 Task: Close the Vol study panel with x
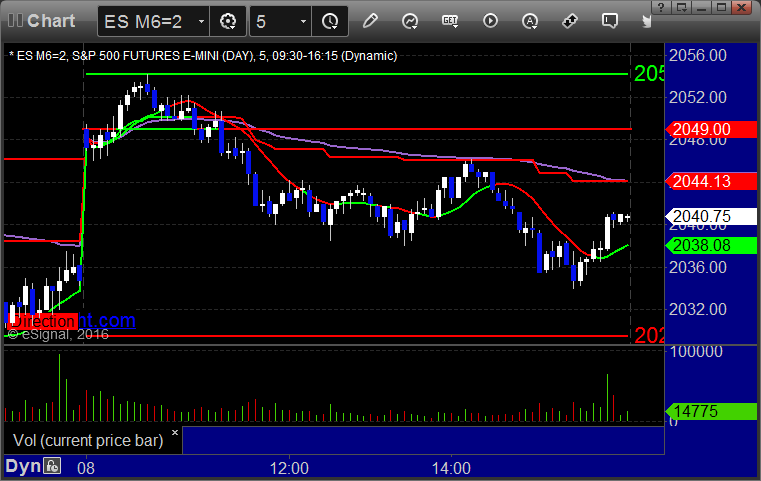[175, 432]
